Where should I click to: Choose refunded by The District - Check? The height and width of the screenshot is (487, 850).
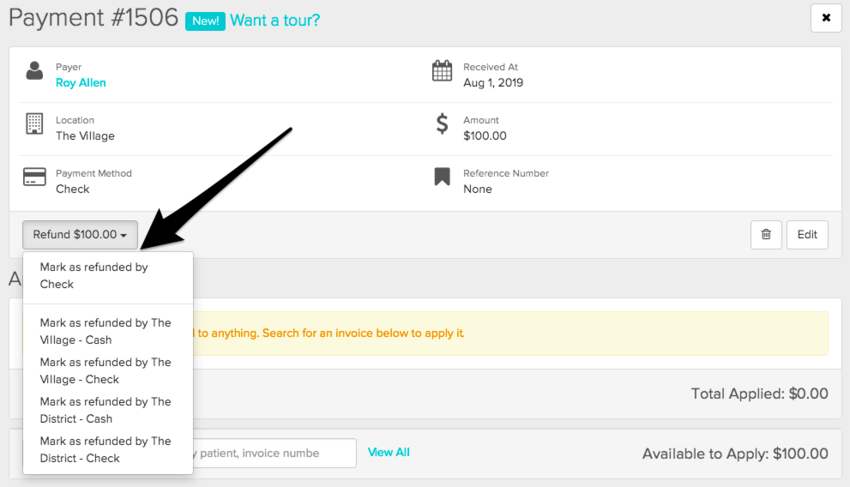tap(107, 449)
